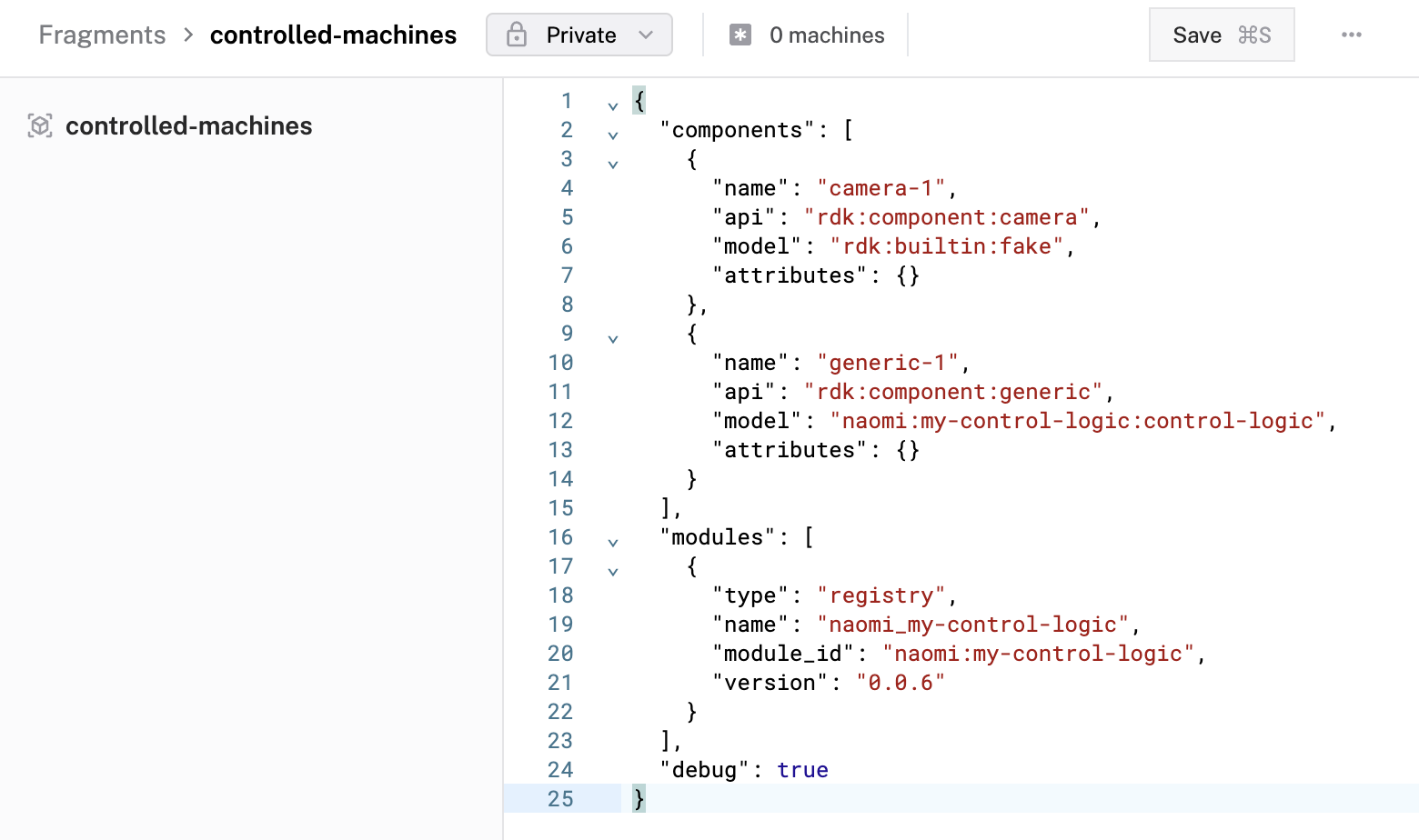Place cursor after closing brace on line 25
The image size is (1419, 840).
[647, 799]
